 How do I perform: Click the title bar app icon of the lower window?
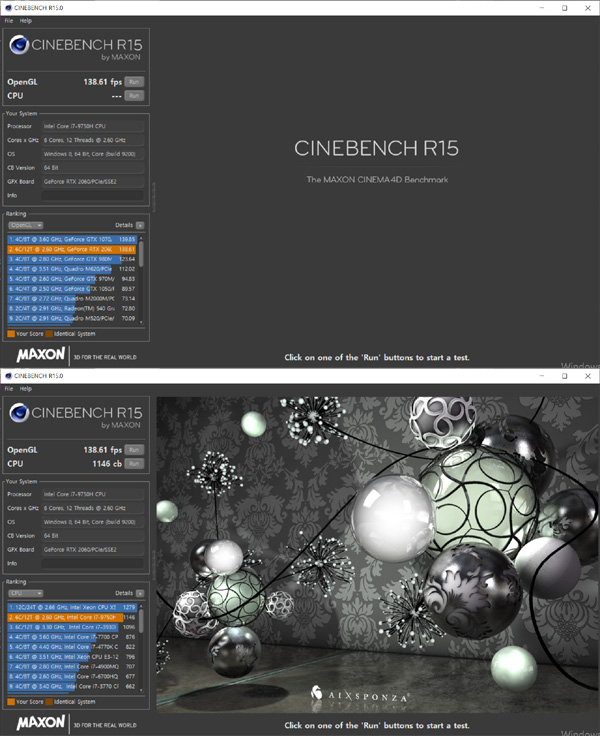click(8, 376)
